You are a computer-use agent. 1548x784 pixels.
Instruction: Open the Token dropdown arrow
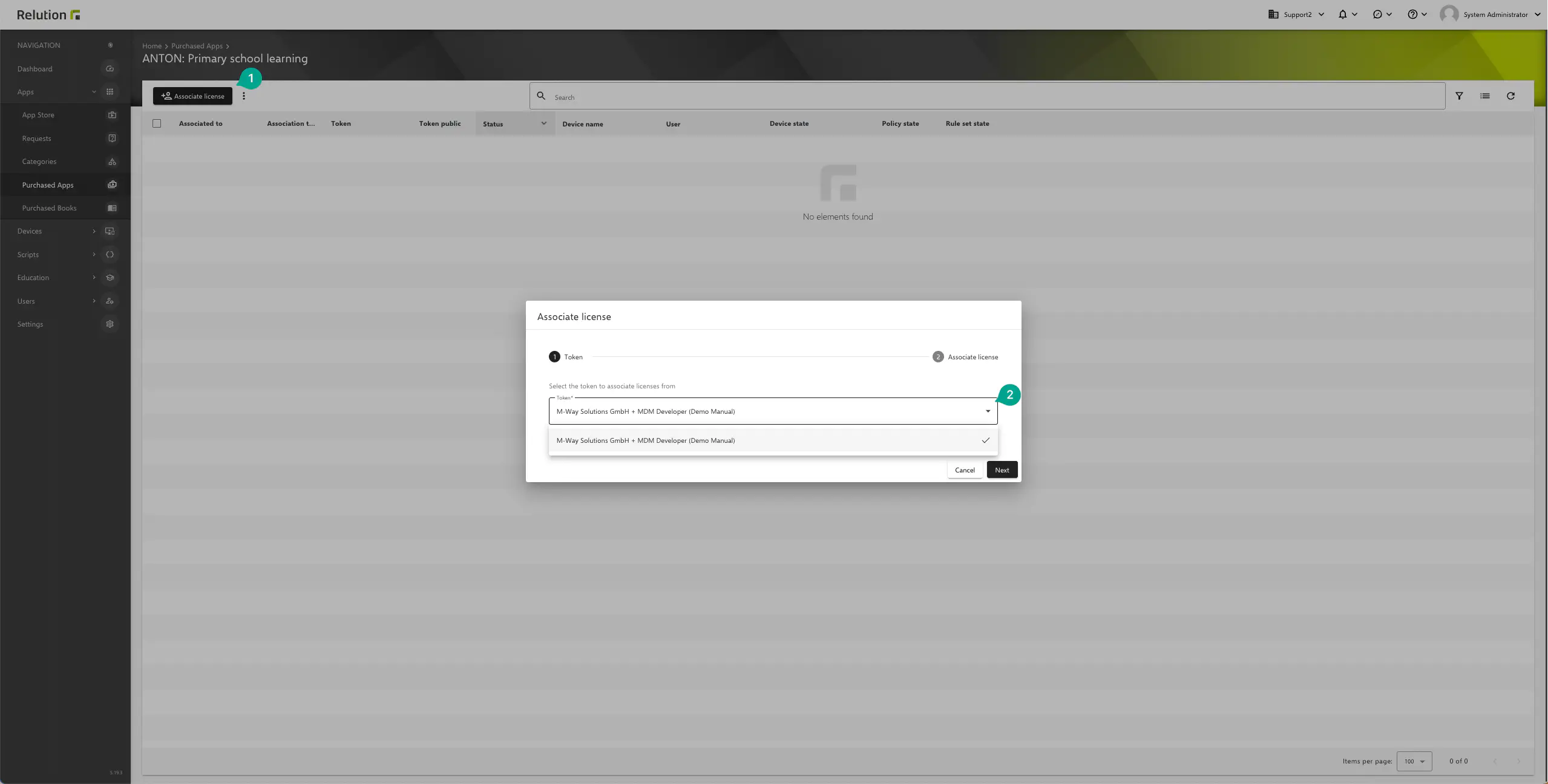coord(988,411)
